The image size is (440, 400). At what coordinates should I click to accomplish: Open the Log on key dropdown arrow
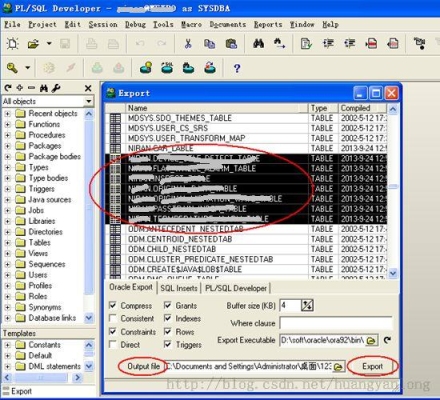point(28,68)
